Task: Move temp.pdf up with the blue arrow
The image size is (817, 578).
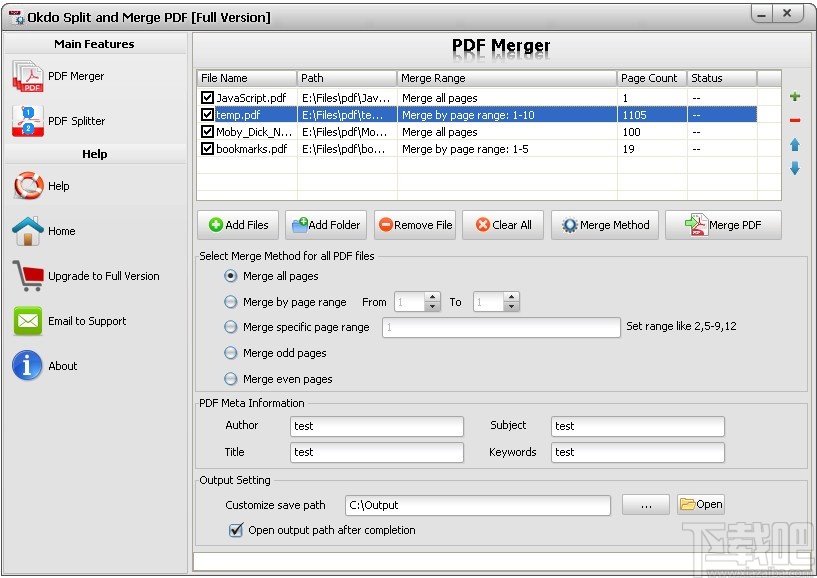Action: (x=794, y=144)
